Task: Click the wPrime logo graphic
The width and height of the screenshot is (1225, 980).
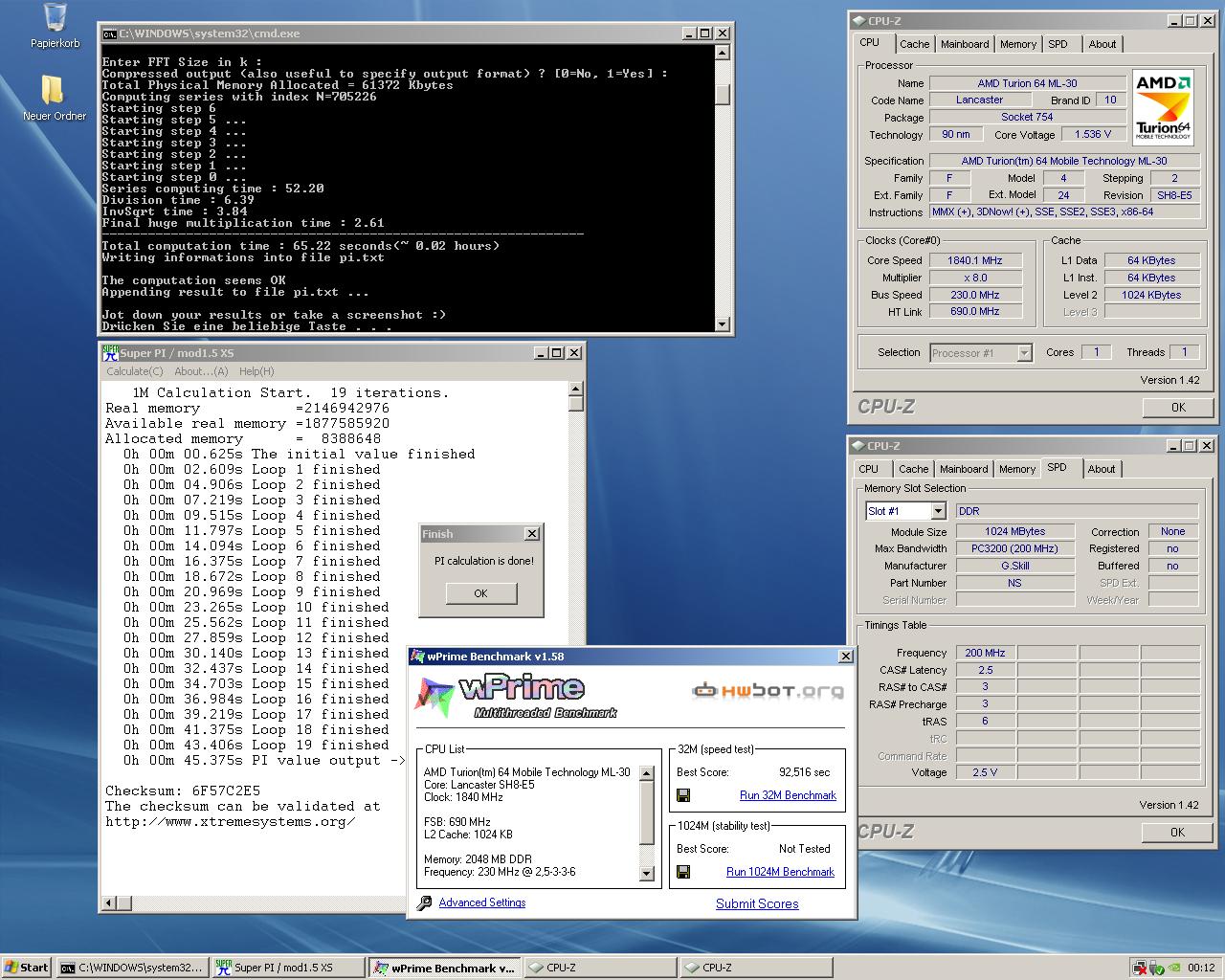Action: coord(517,695)
